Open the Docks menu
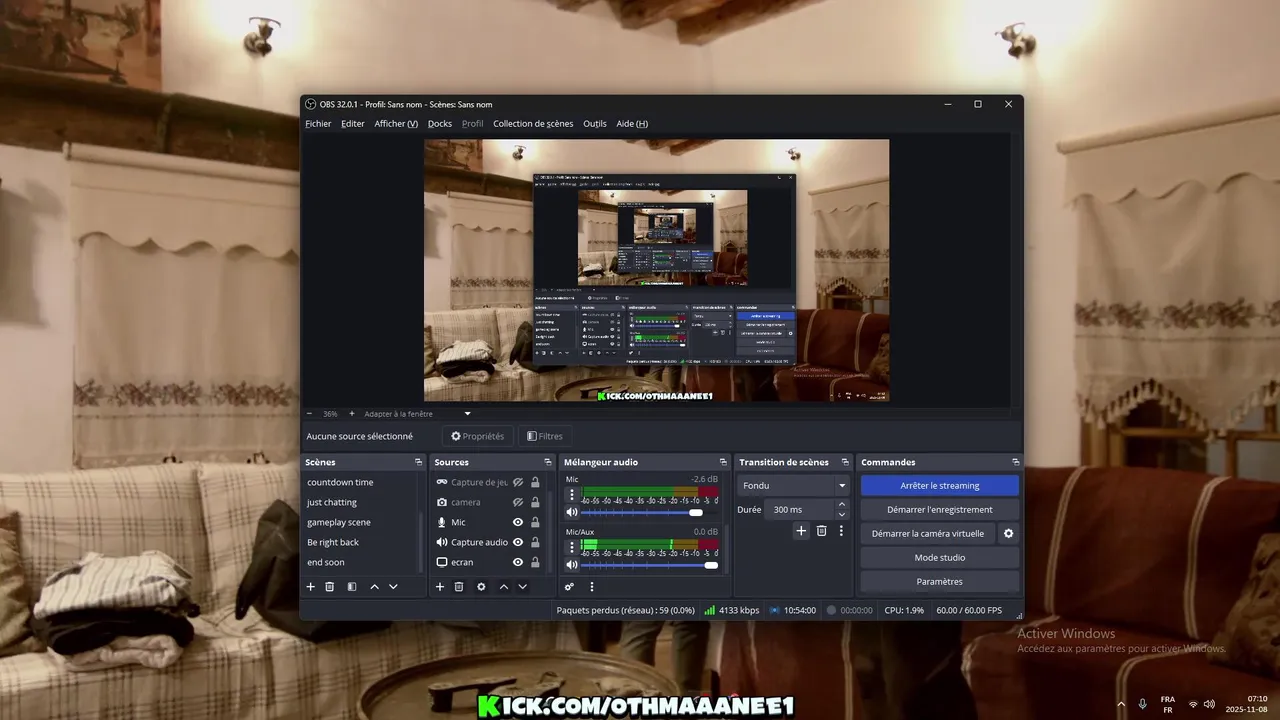 pyautogui.click(x=440, y=124)
